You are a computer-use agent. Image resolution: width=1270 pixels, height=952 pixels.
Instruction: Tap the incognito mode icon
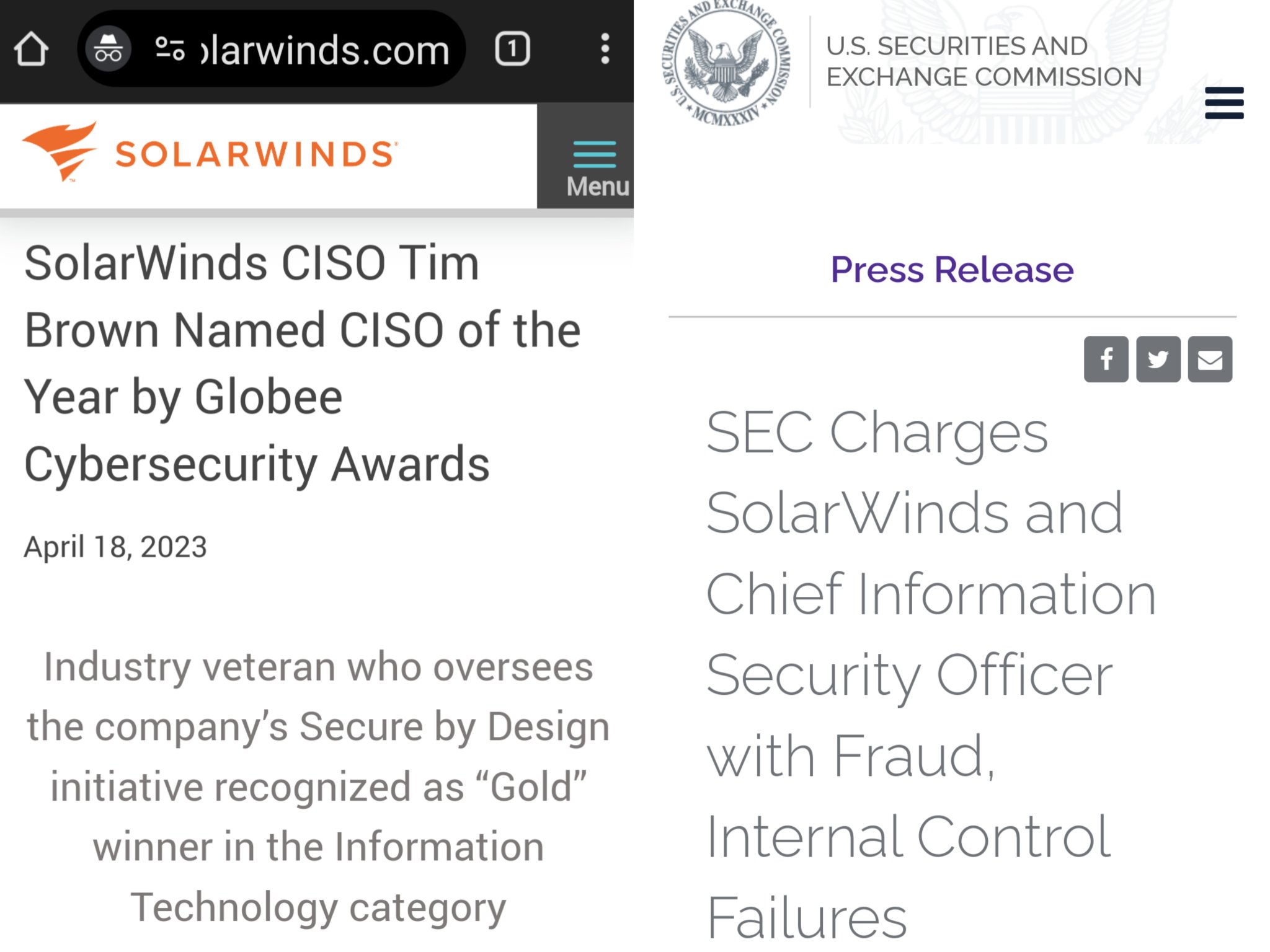coord(109,49)
